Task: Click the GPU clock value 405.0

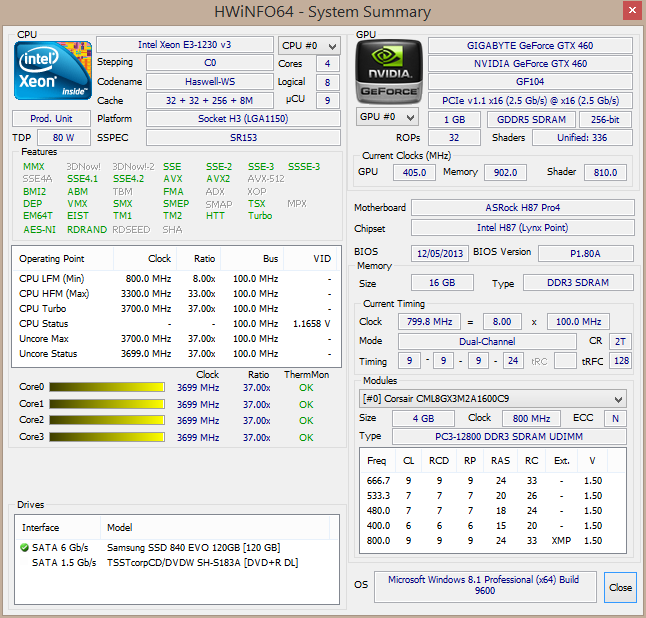Action: [x=414, y=172]
